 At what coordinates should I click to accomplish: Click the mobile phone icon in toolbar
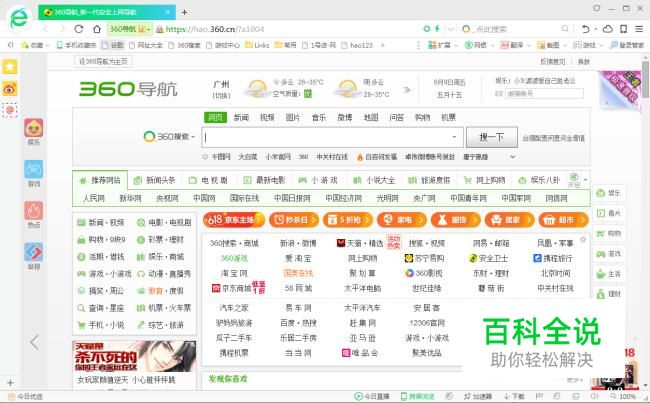(623, 29)
